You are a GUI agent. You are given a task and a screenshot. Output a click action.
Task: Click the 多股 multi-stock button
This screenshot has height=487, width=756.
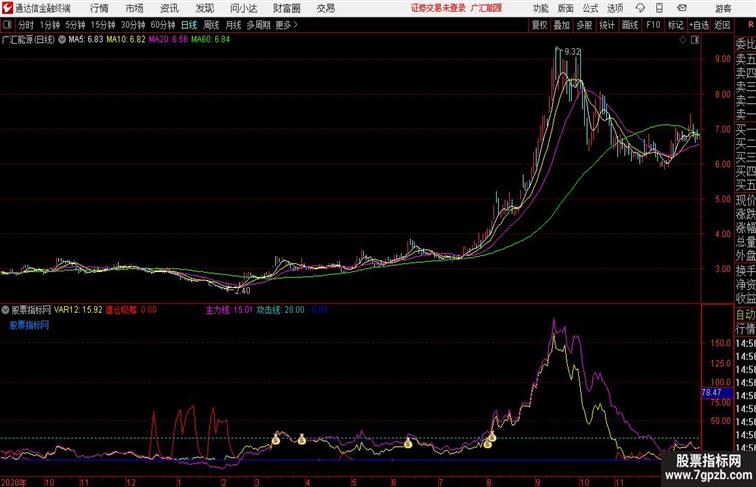[584, 25]
